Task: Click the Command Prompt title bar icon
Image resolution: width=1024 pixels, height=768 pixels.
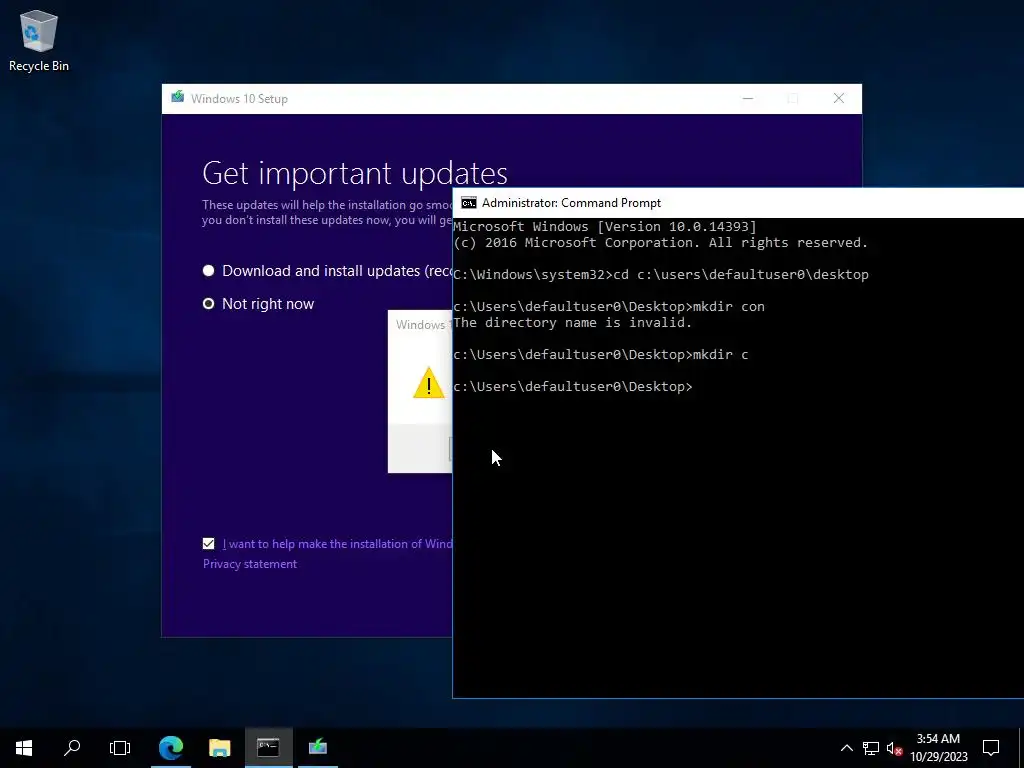Action: (x=469, y=202)
